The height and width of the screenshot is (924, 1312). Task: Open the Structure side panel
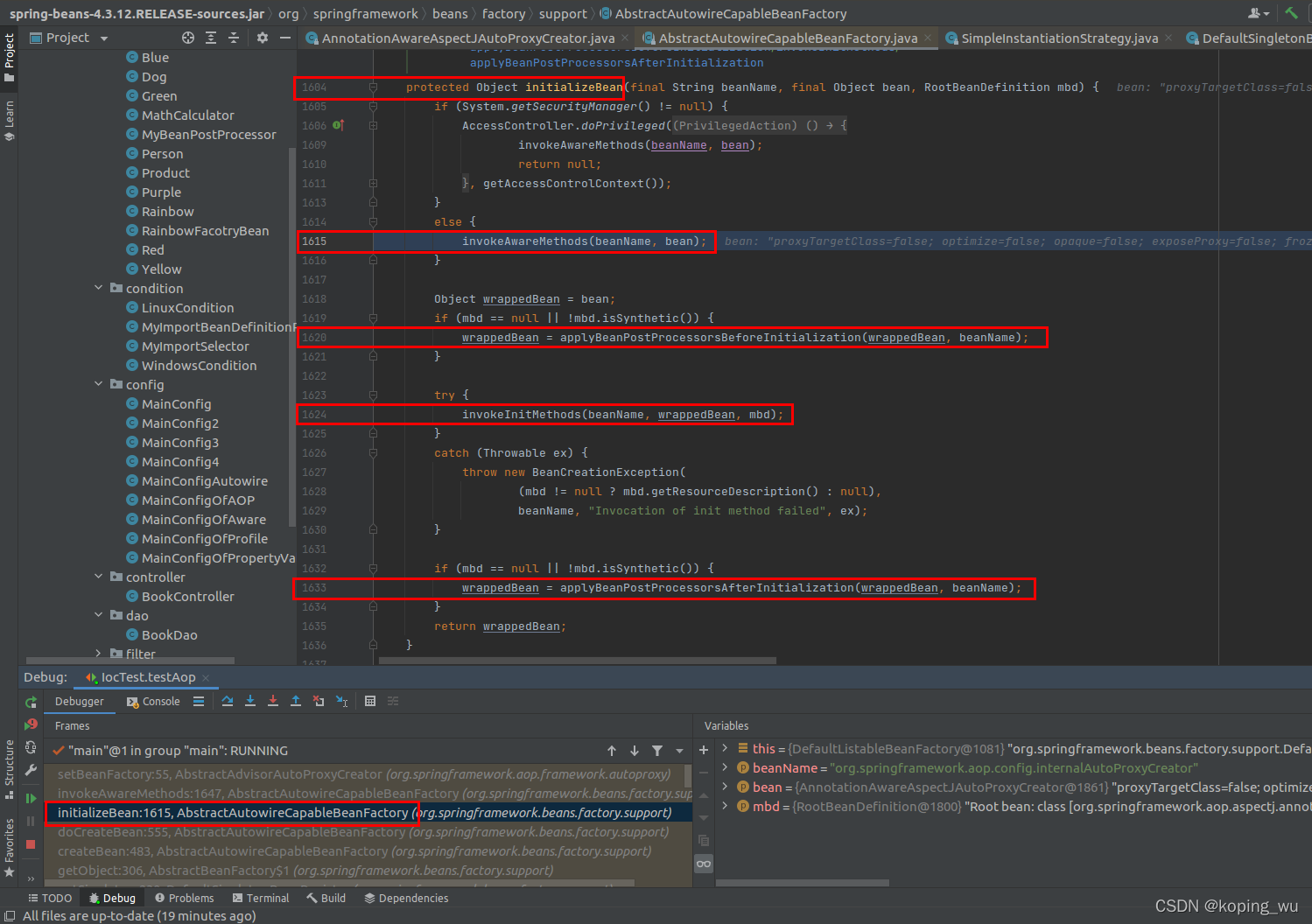[10, 769]
